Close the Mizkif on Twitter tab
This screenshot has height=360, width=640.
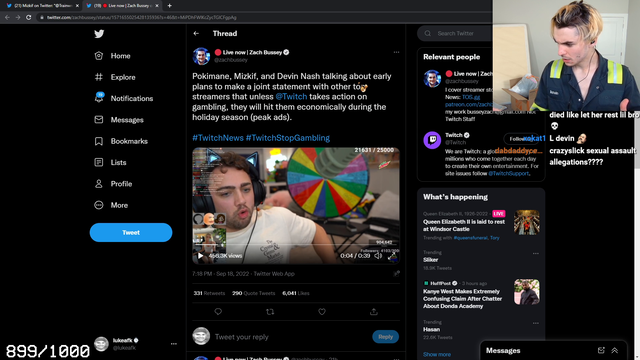tap(77, 6)
